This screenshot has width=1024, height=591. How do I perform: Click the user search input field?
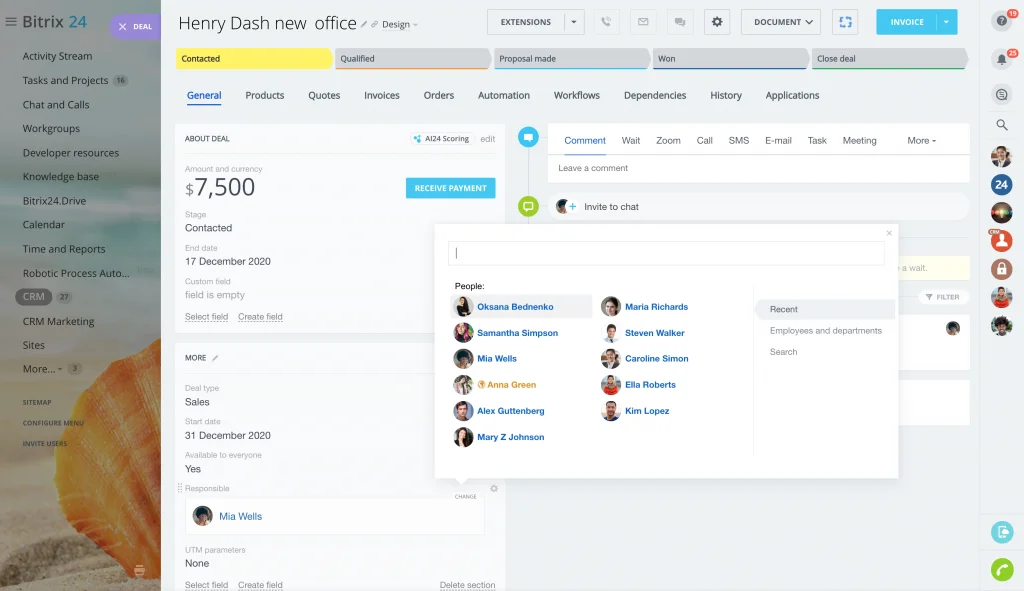click(665, 253)
